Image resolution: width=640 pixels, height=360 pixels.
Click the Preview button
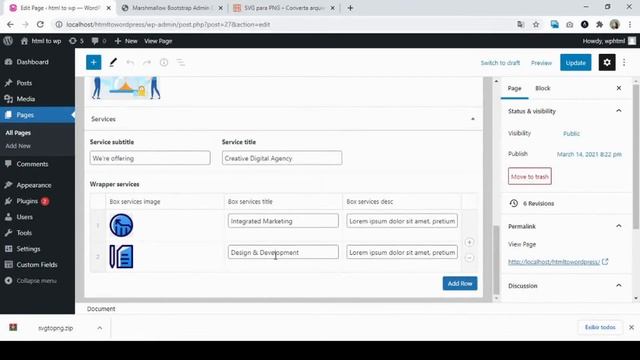pyautogui.click(x=541, y=63)
